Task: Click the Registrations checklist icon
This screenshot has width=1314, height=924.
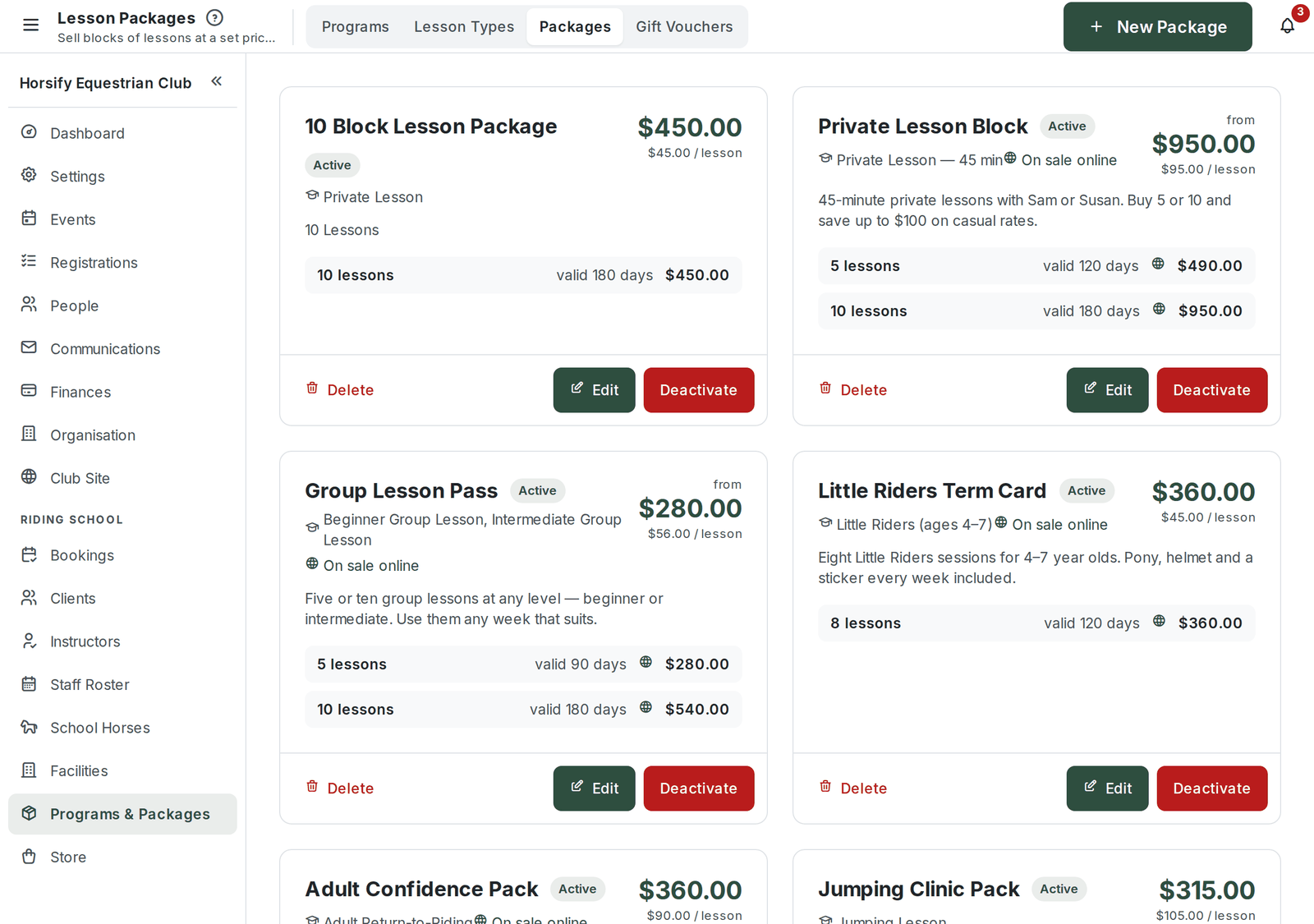Action: point(29,261)
